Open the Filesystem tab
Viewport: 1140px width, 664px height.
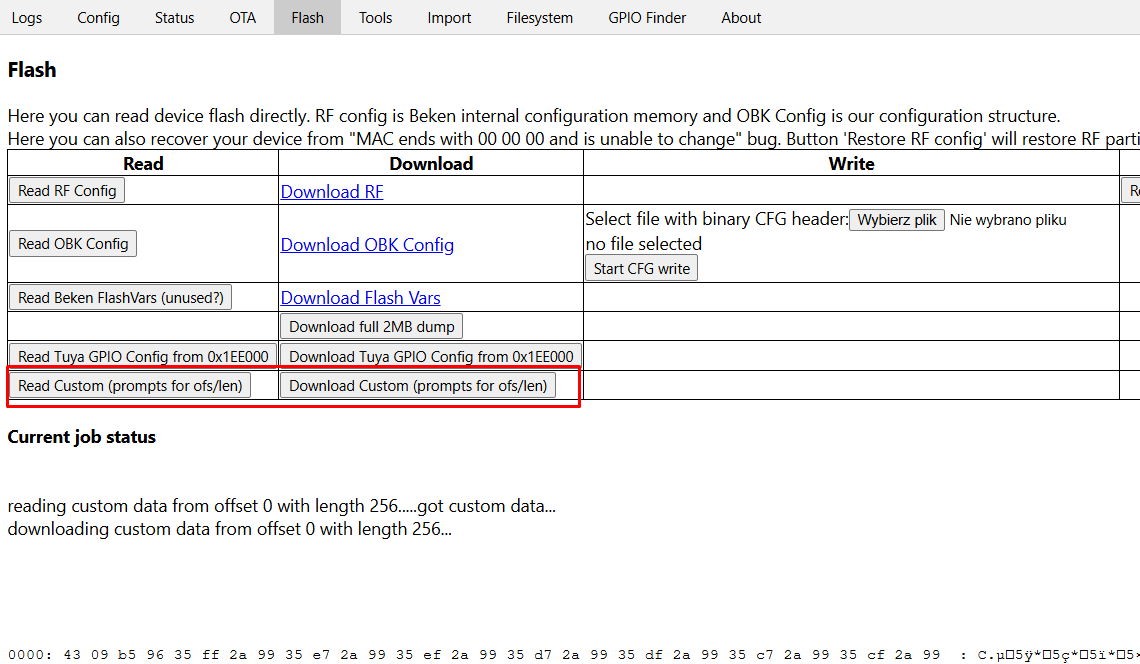(539, 17)
